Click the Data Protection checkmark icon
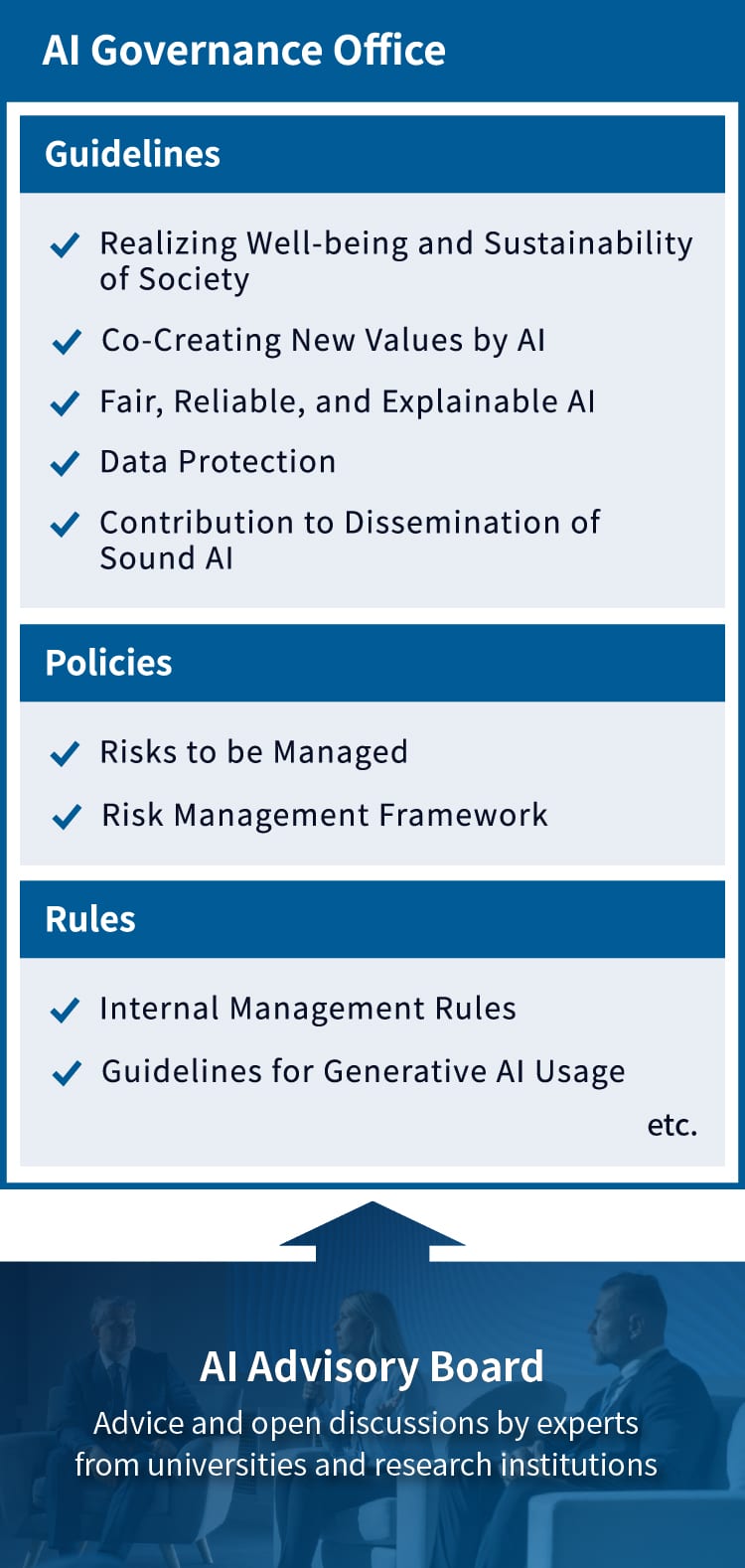 pyautogui.click(x=65, y=463)
